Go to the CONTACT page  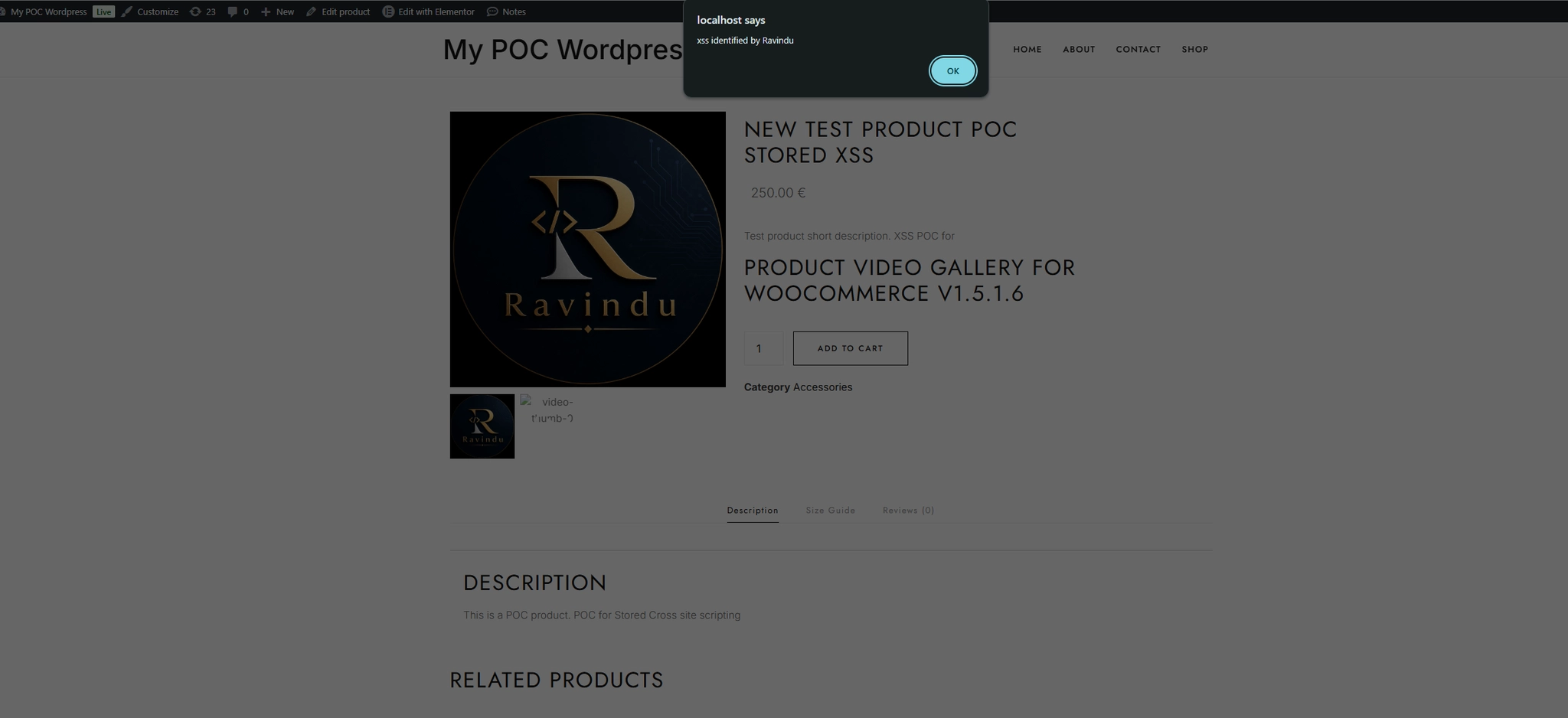[1138, 50]
